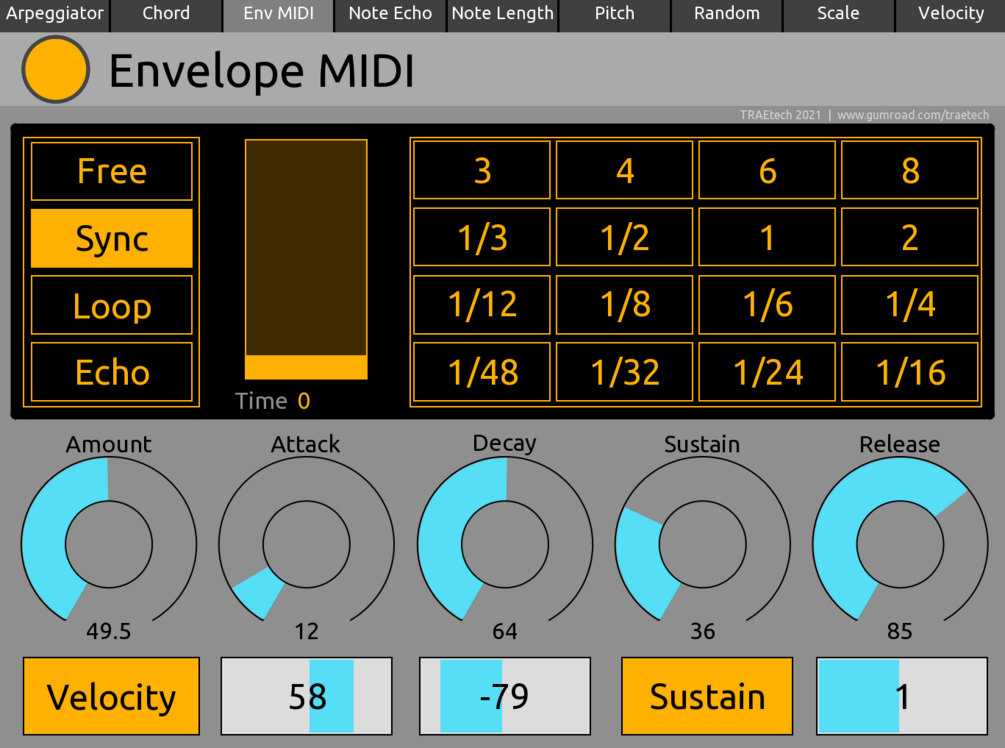1005x748 pixels.
Task: Choose sync rate 4
Action: (625, 170)
